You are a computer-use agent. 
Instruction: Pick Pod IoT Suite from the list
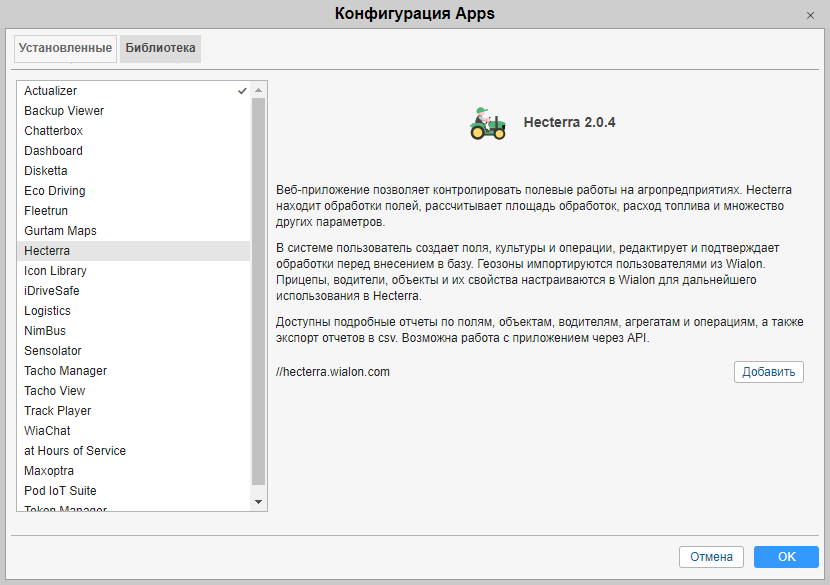pos(133,491)
